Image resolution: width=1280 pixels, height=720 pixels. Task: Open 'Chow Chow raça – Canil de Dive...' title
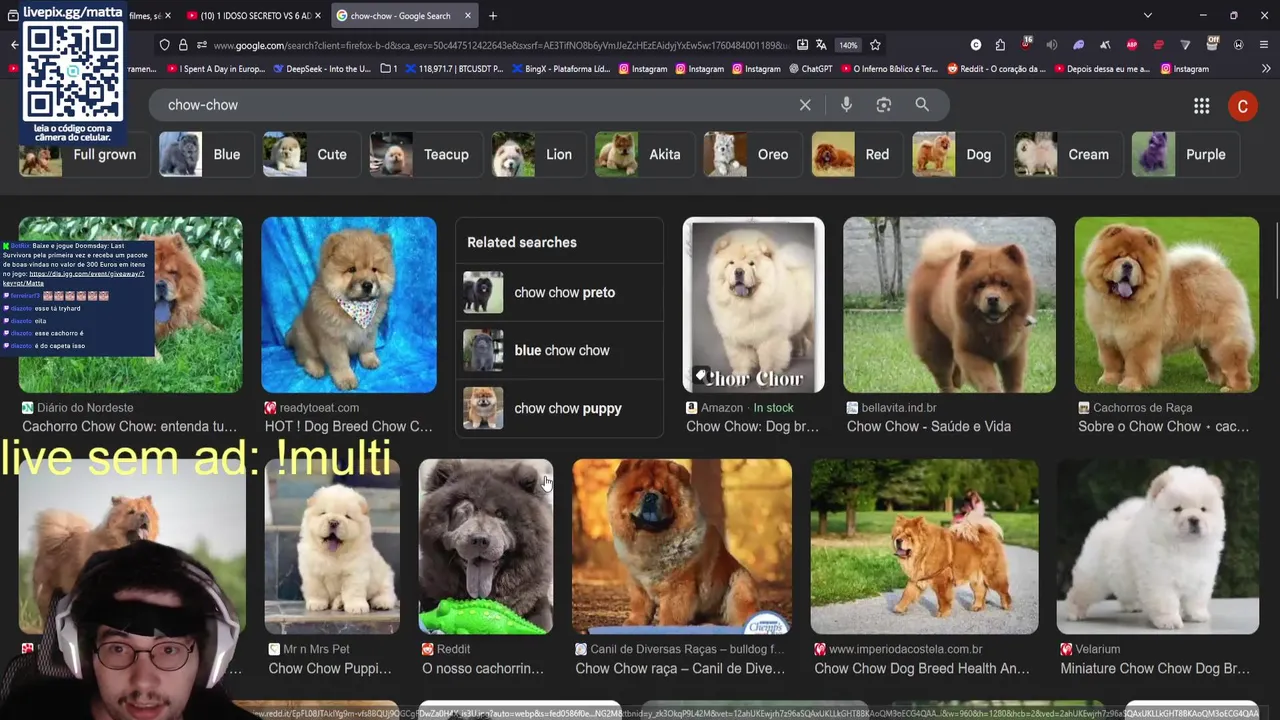pos(680,668)
